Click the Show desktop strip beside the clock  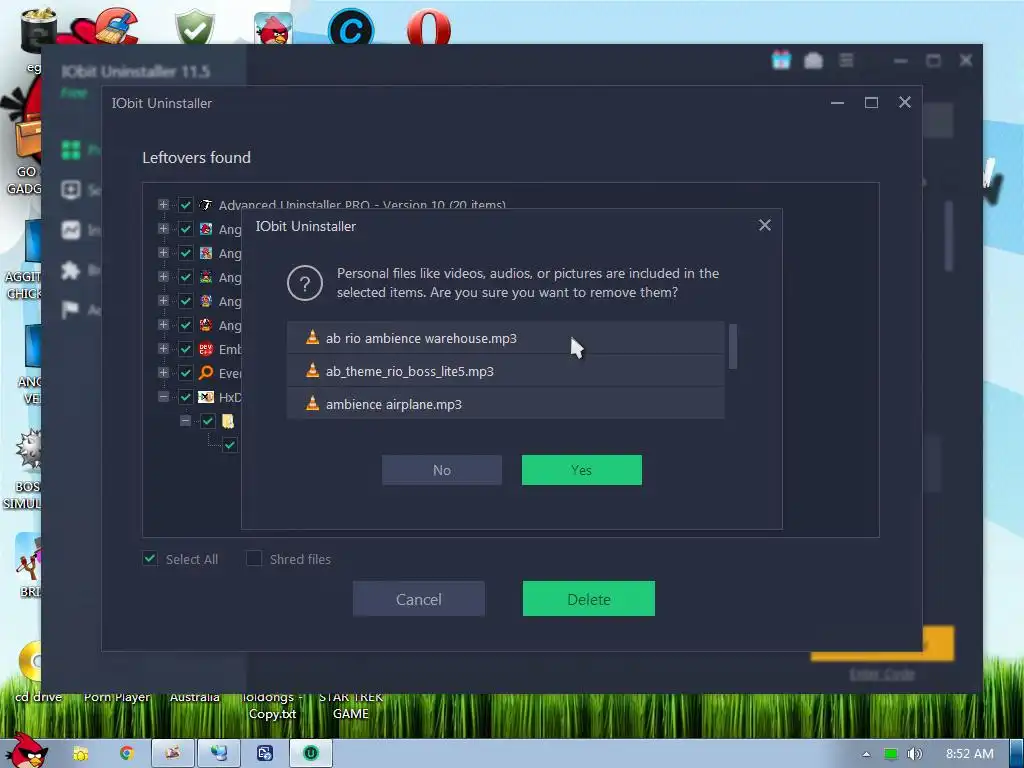click(x=1017, y=754)
